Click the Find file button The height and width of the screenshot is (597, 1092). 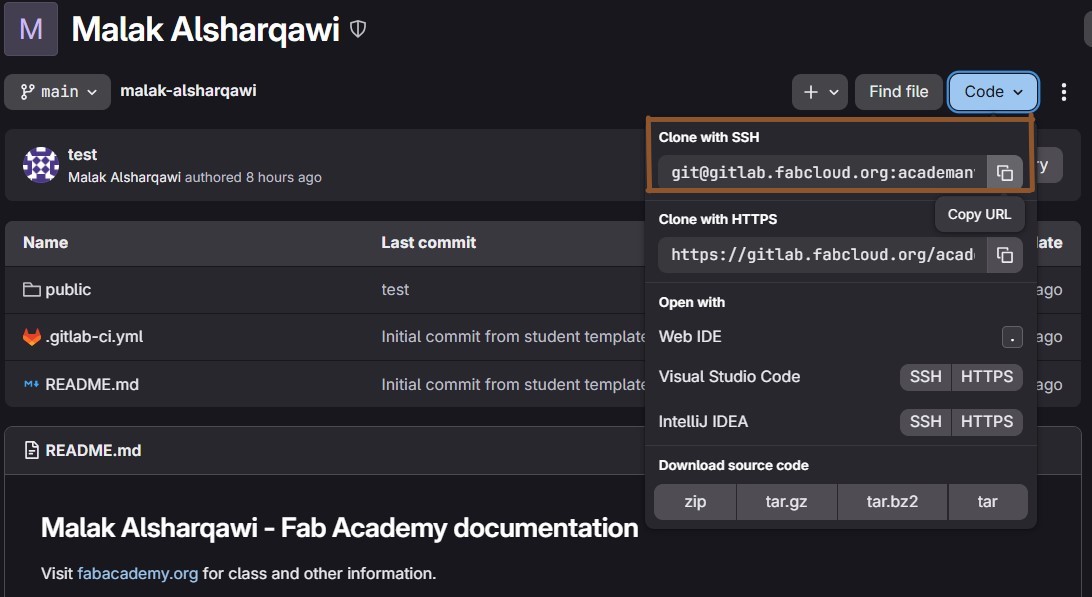tap(898, 91)
